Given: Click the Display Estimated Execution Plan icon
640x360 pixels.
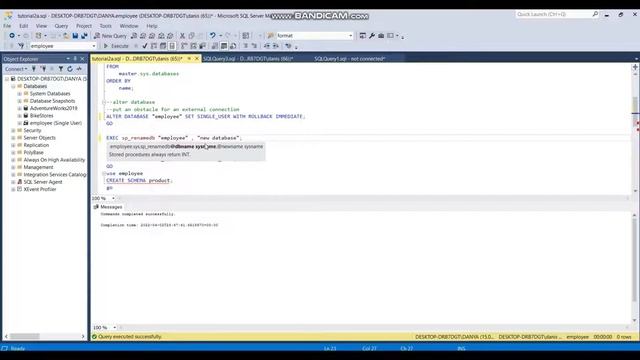Looking at the screenshot, I should pyautogui.click(x=154, y=46).
